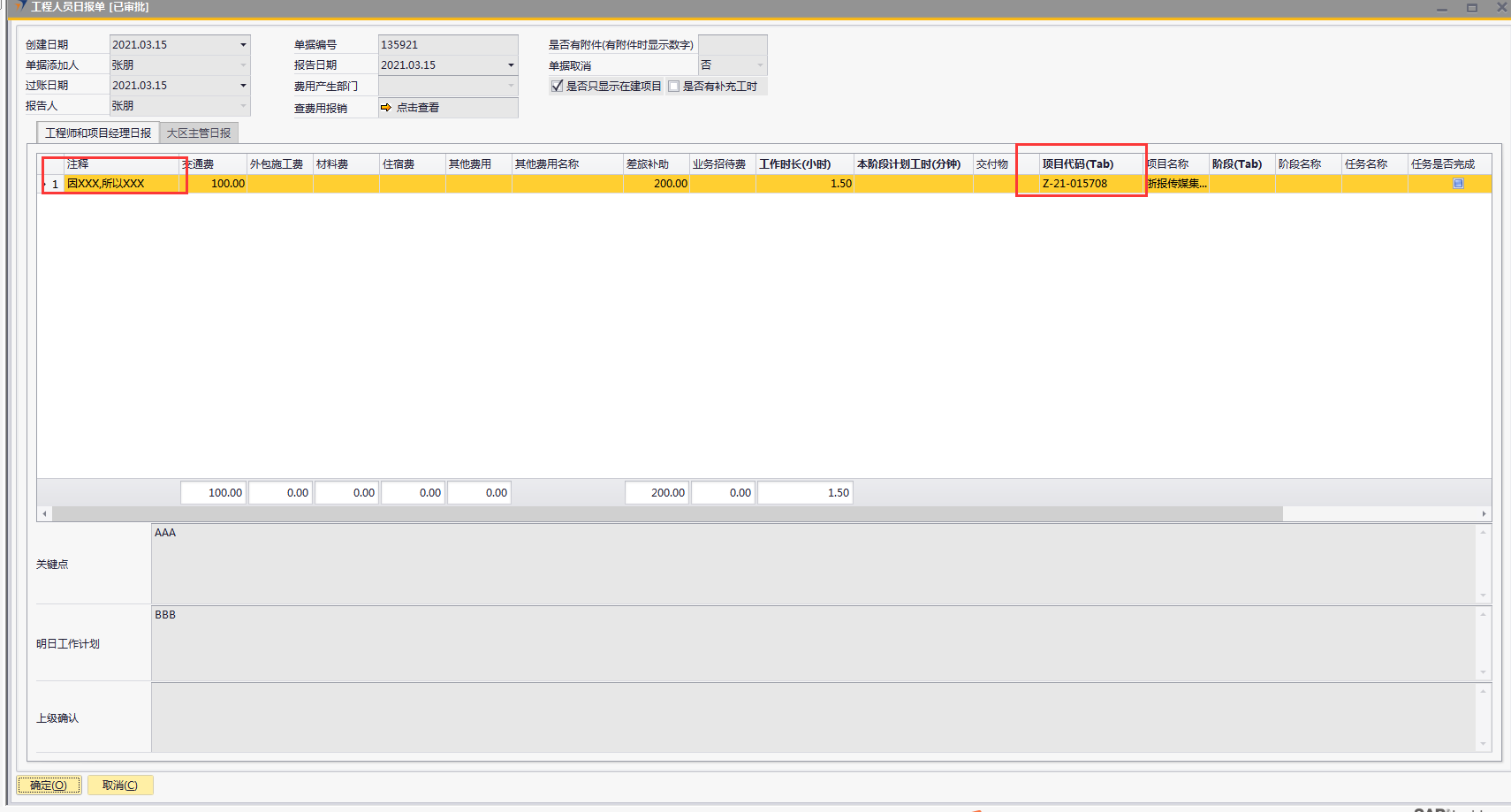Viewport: 1511px width, 812px height.
Task: Click the app icon in the title bar
Action: pos(19,6)
